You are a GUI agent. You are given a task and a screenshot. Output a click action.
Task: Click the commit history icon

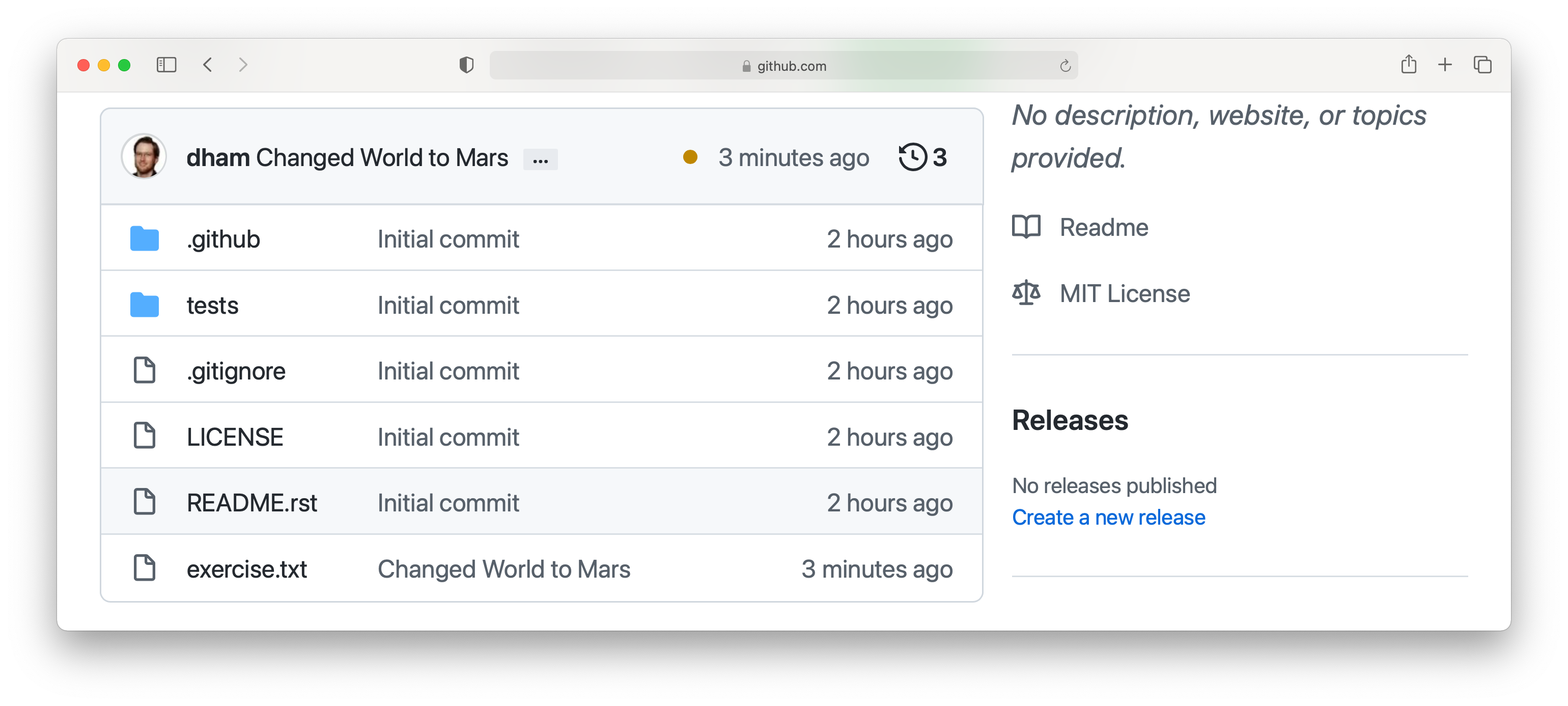(x=911, y=157)
